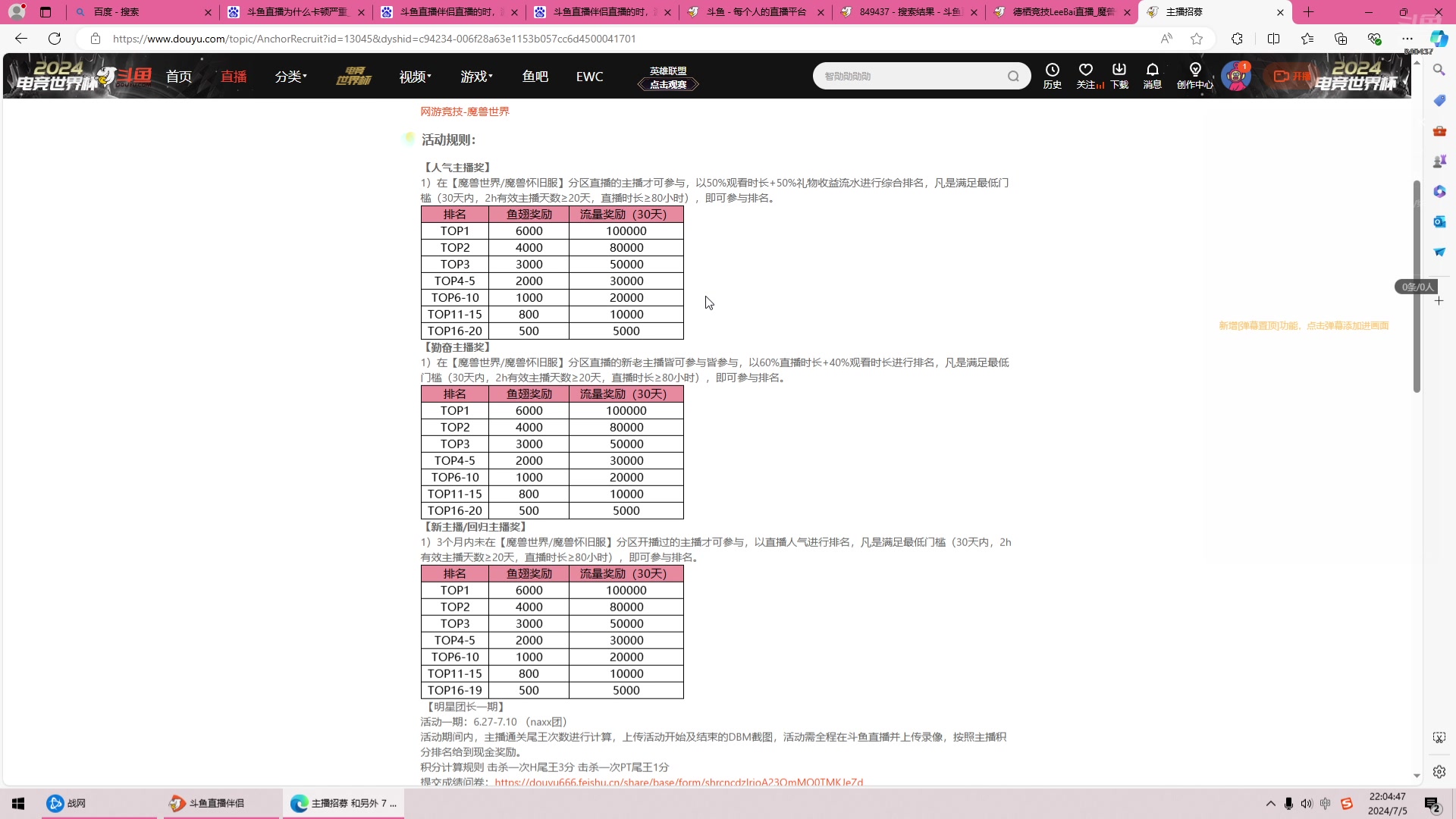Open the 首页 navigation item
This screenshot has width=1456, height=819.
coord(179,77)
